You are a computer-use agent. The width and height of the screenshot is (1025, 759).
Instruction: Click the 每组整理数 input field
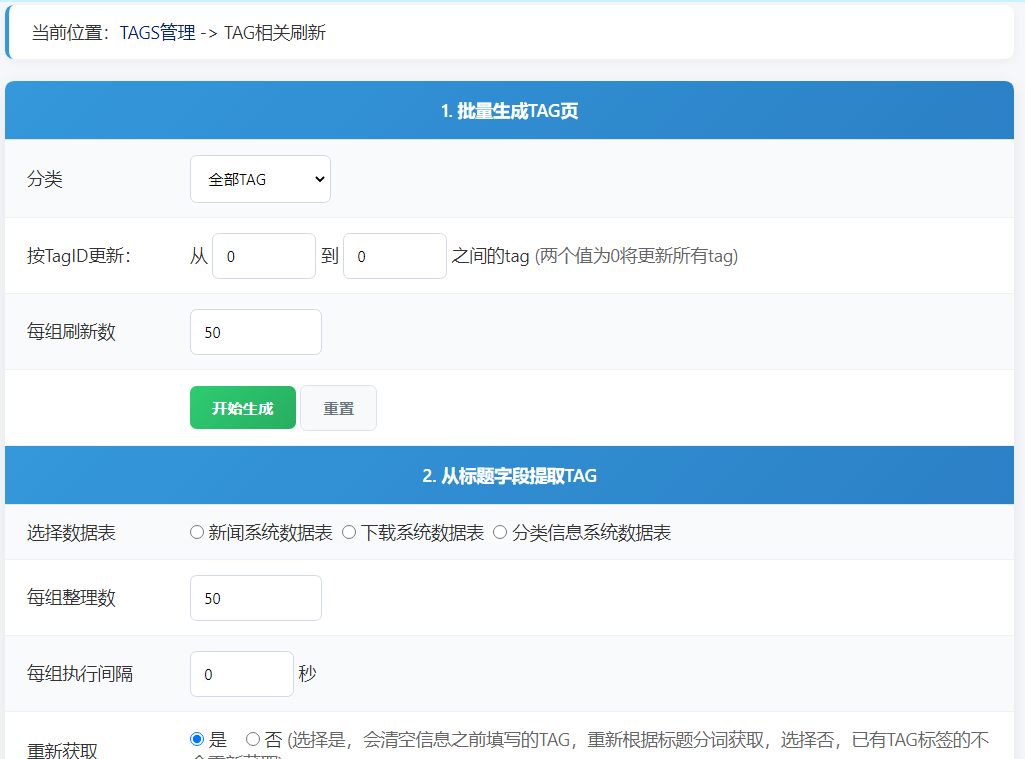click(255, 597)
